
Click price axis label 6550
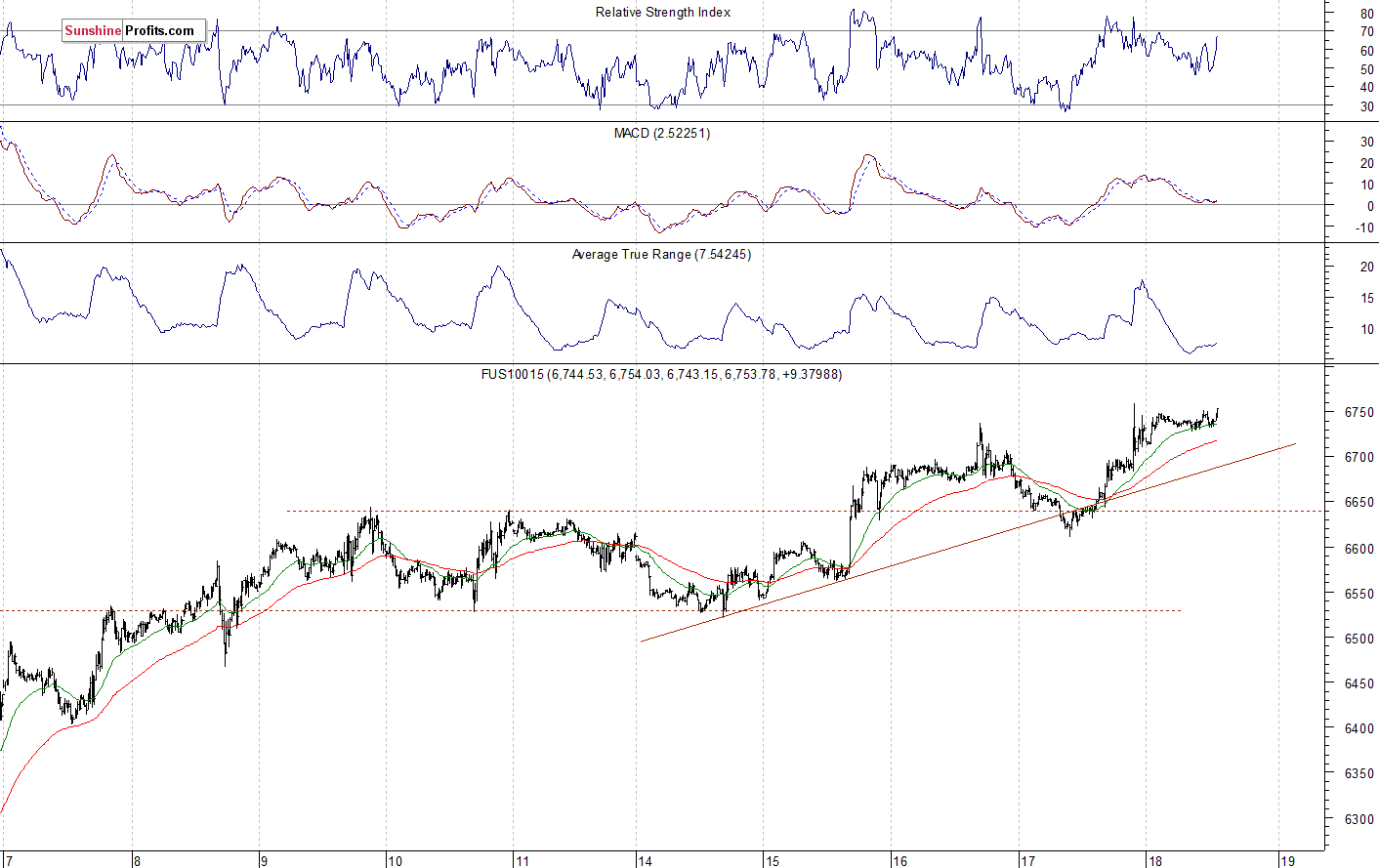[x=1359, y=594]
